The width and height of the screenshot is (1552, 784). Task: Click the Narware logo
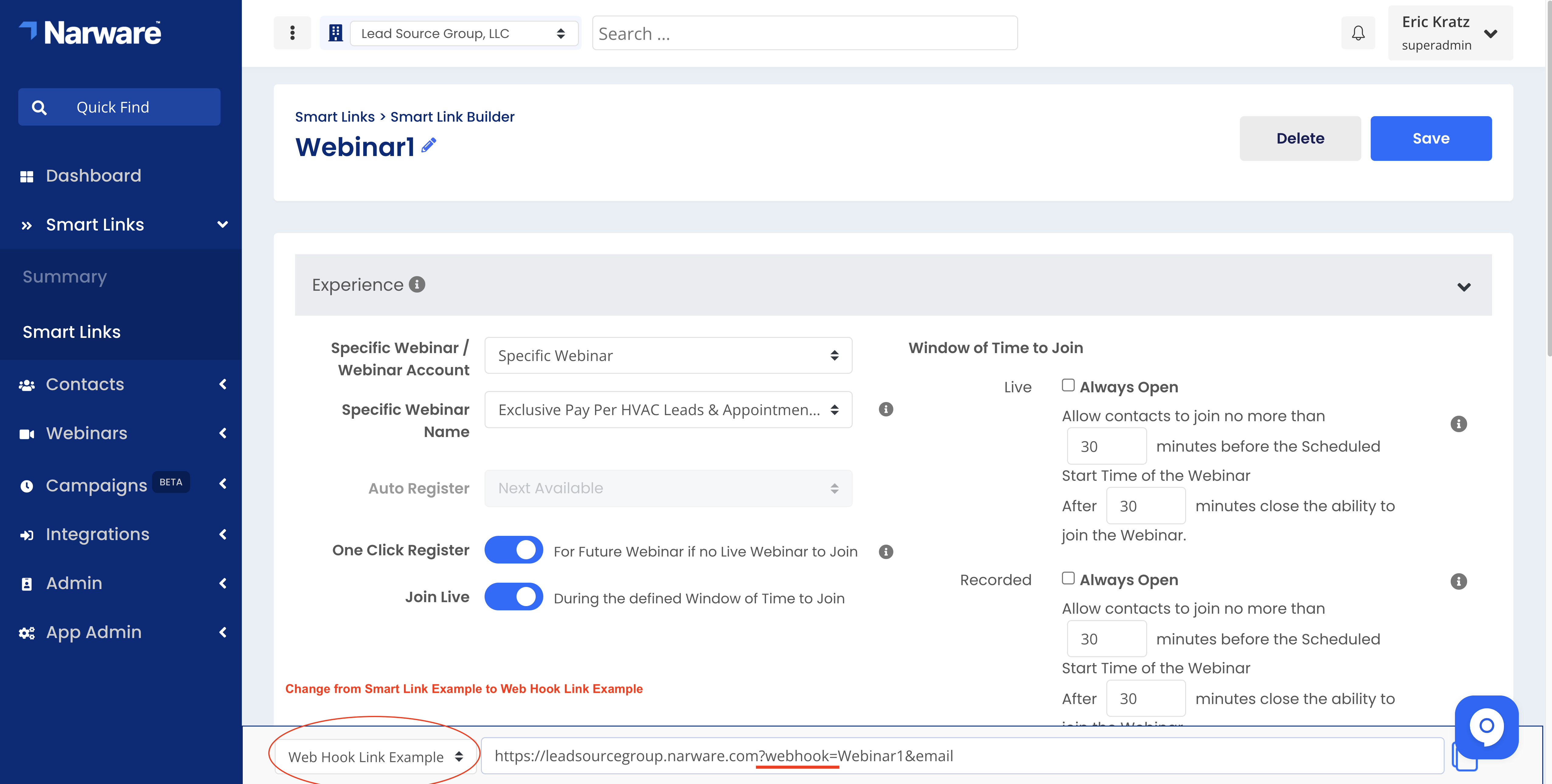click(90, 33)
